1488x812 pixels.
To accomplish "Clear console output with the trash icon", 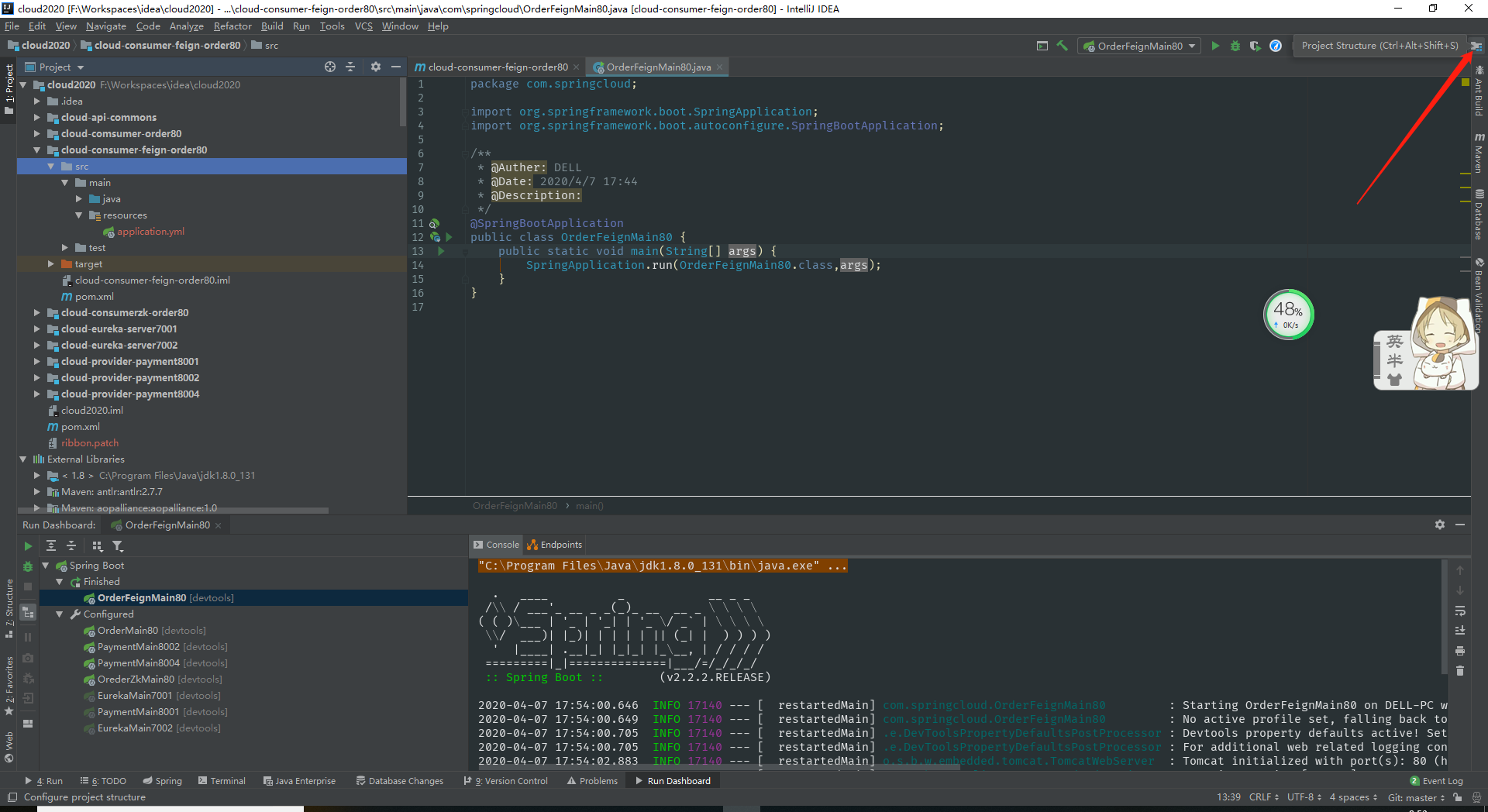I will pyautogui.click(x=1460, y=671).
